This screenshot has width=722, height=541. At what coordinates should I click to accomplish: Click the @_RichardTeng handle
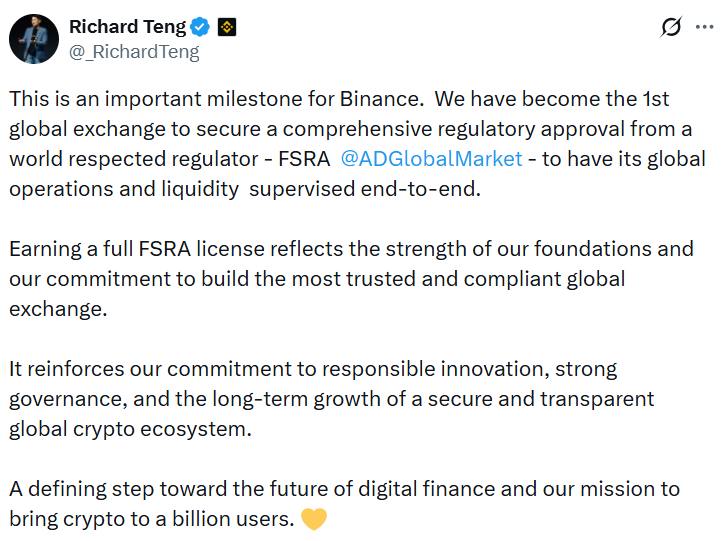[x=134, y=52]
